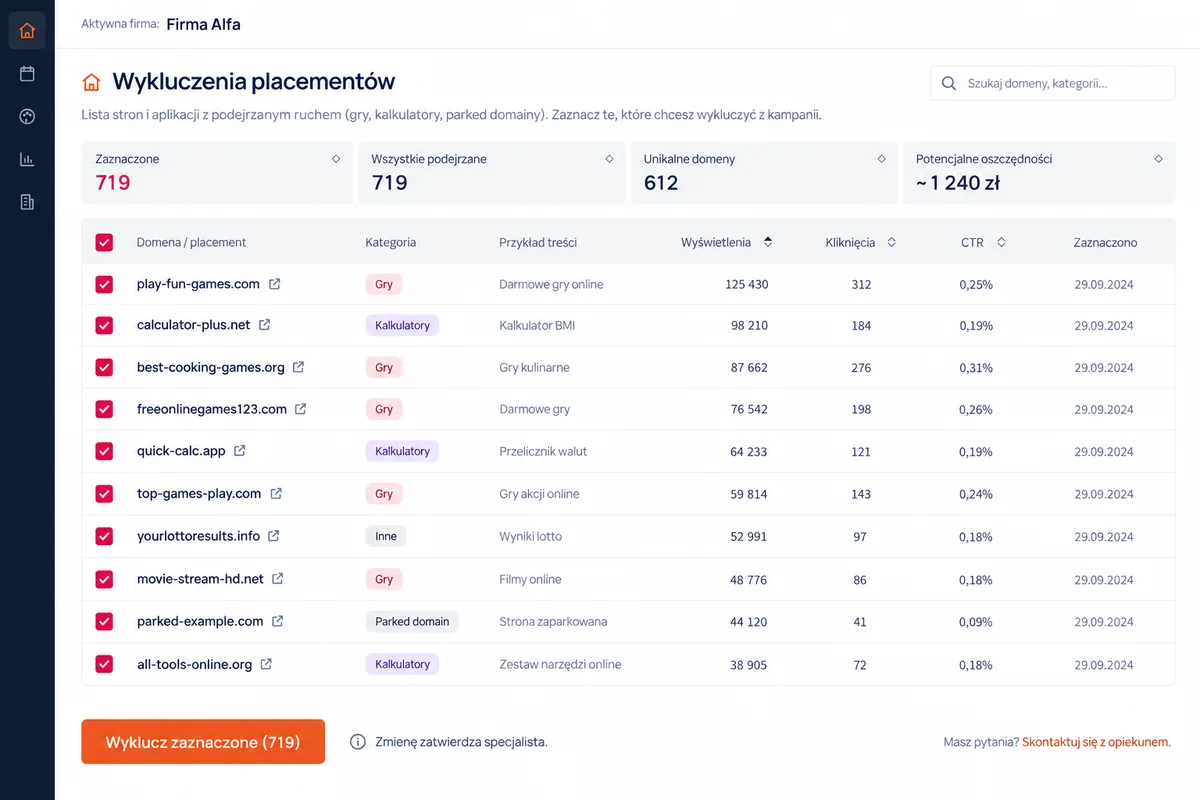Open external link icon for play-fun-games.com
The width and height of the screenshot is (1200, 800).
click(275, 284)
